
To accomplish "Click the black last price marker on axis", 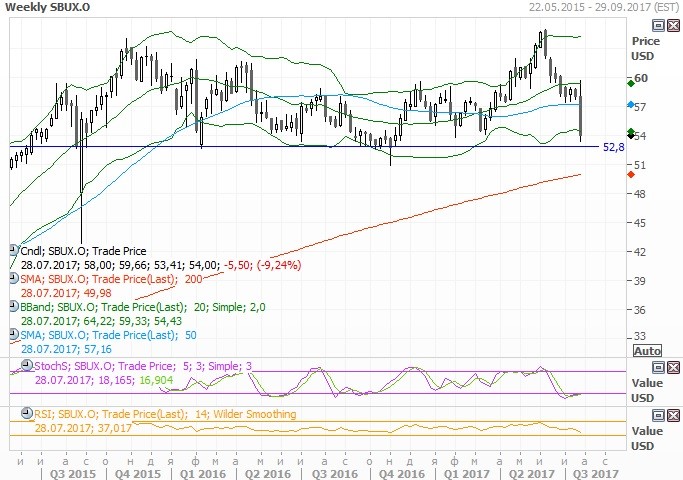I will click(x=630, y=136).
